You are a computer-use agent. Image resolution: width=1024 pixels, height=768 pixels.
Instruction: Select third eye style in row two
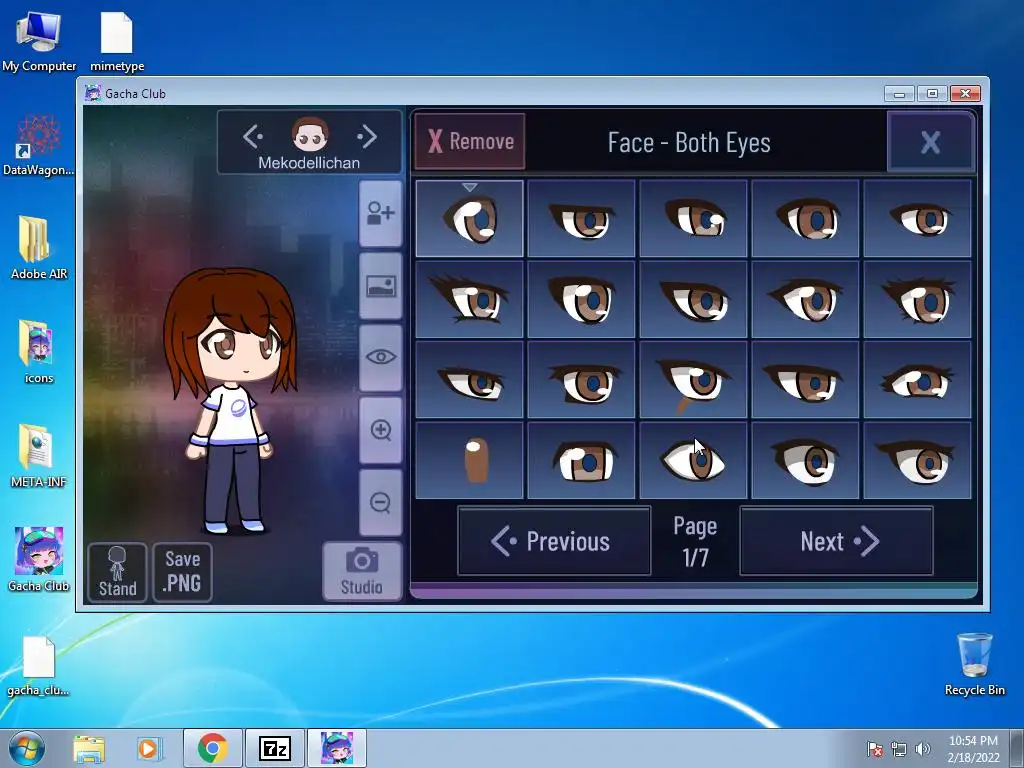click(x=694, y=300)
